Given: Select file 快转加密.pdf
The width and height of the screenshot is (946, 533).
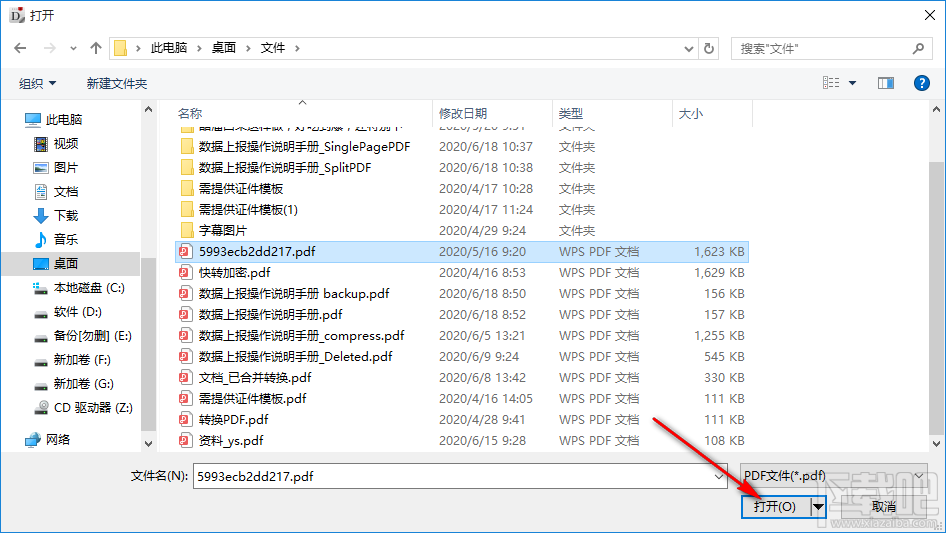Looking at the screenshot, I should pyautogui.click(x=235, y=273).
